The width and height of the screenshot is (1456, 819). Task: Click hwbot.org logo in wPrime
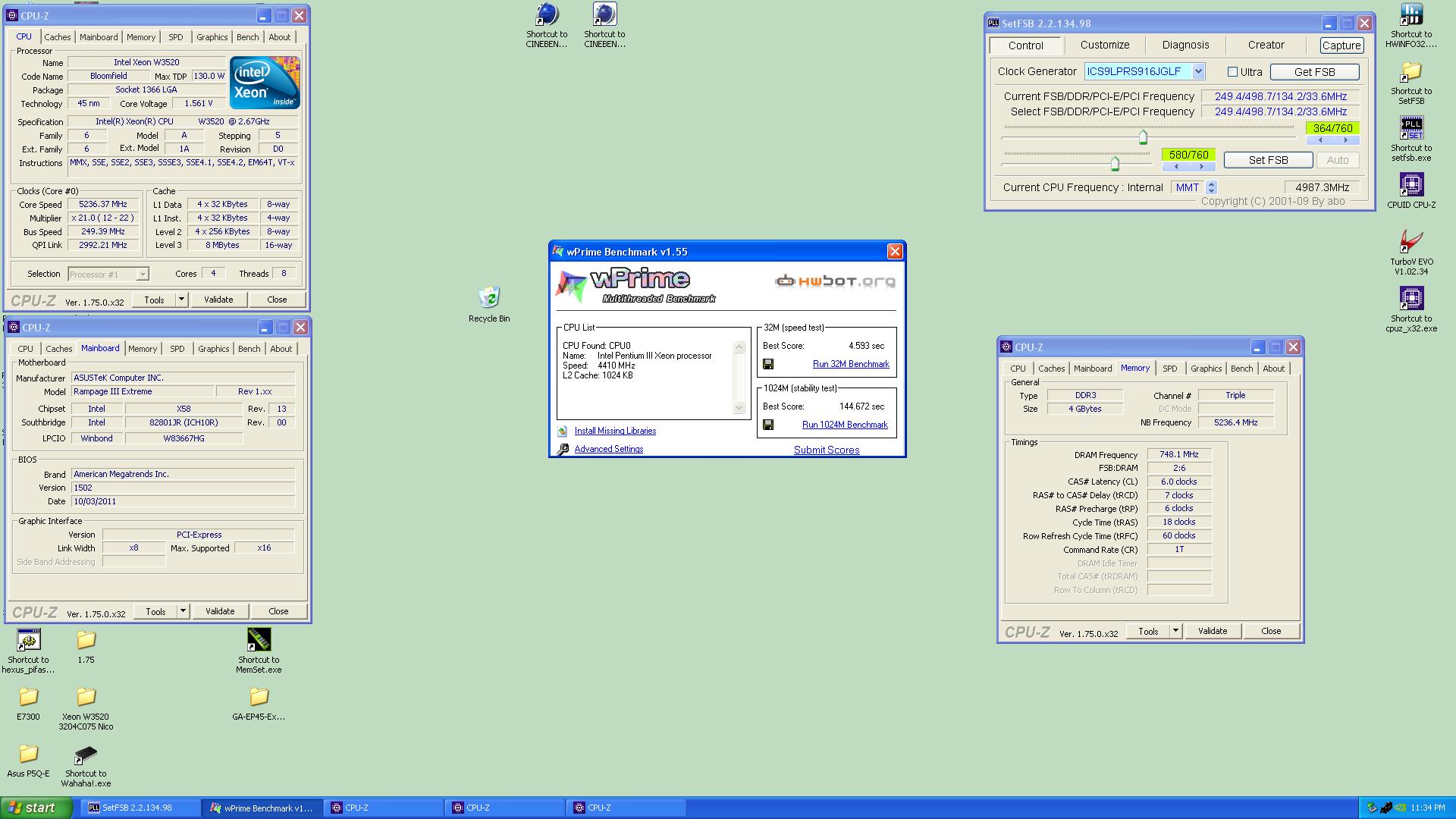point(835,281)
